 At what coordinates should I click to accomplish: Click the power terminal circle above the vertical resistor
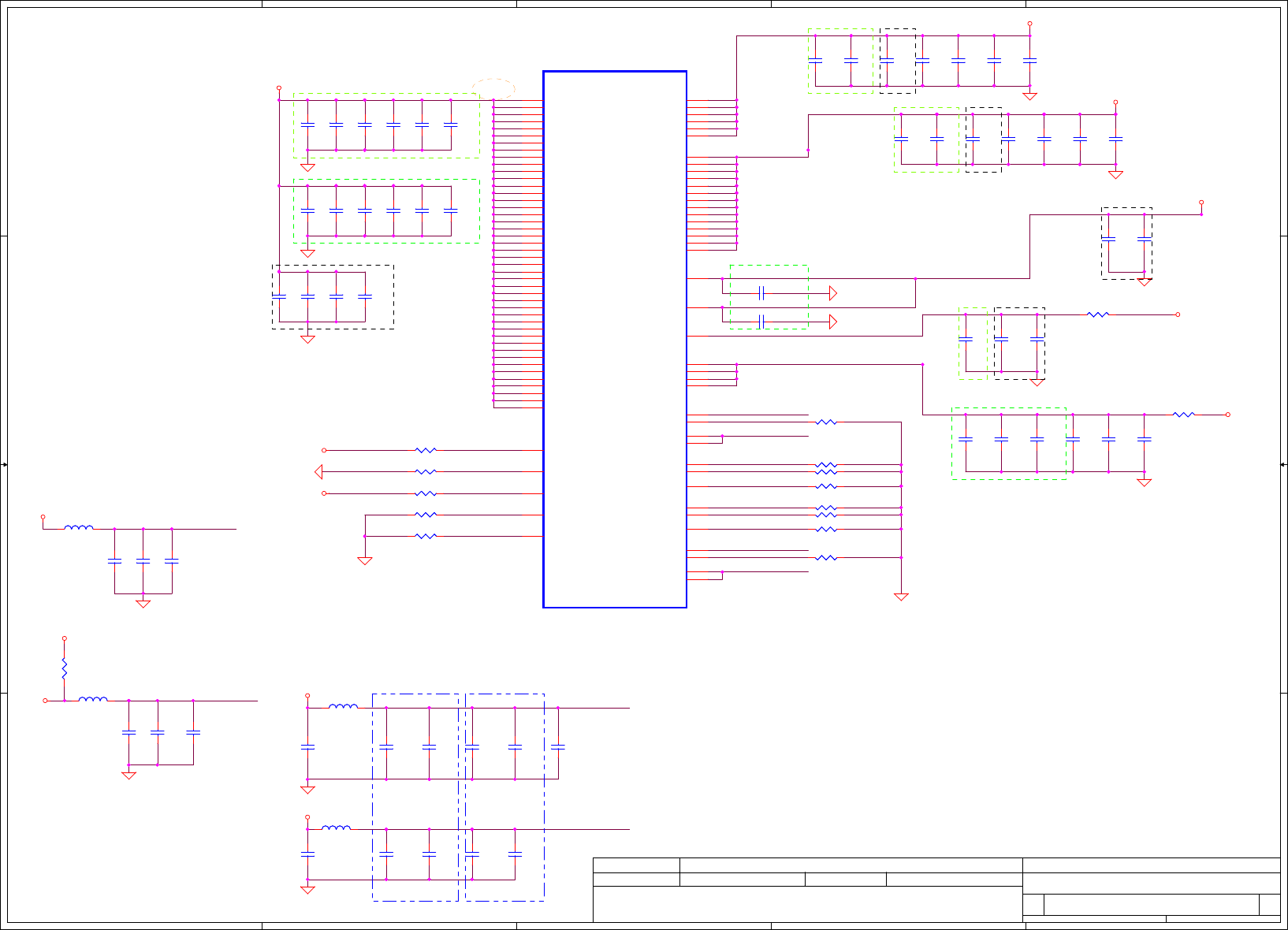point(65,639)
